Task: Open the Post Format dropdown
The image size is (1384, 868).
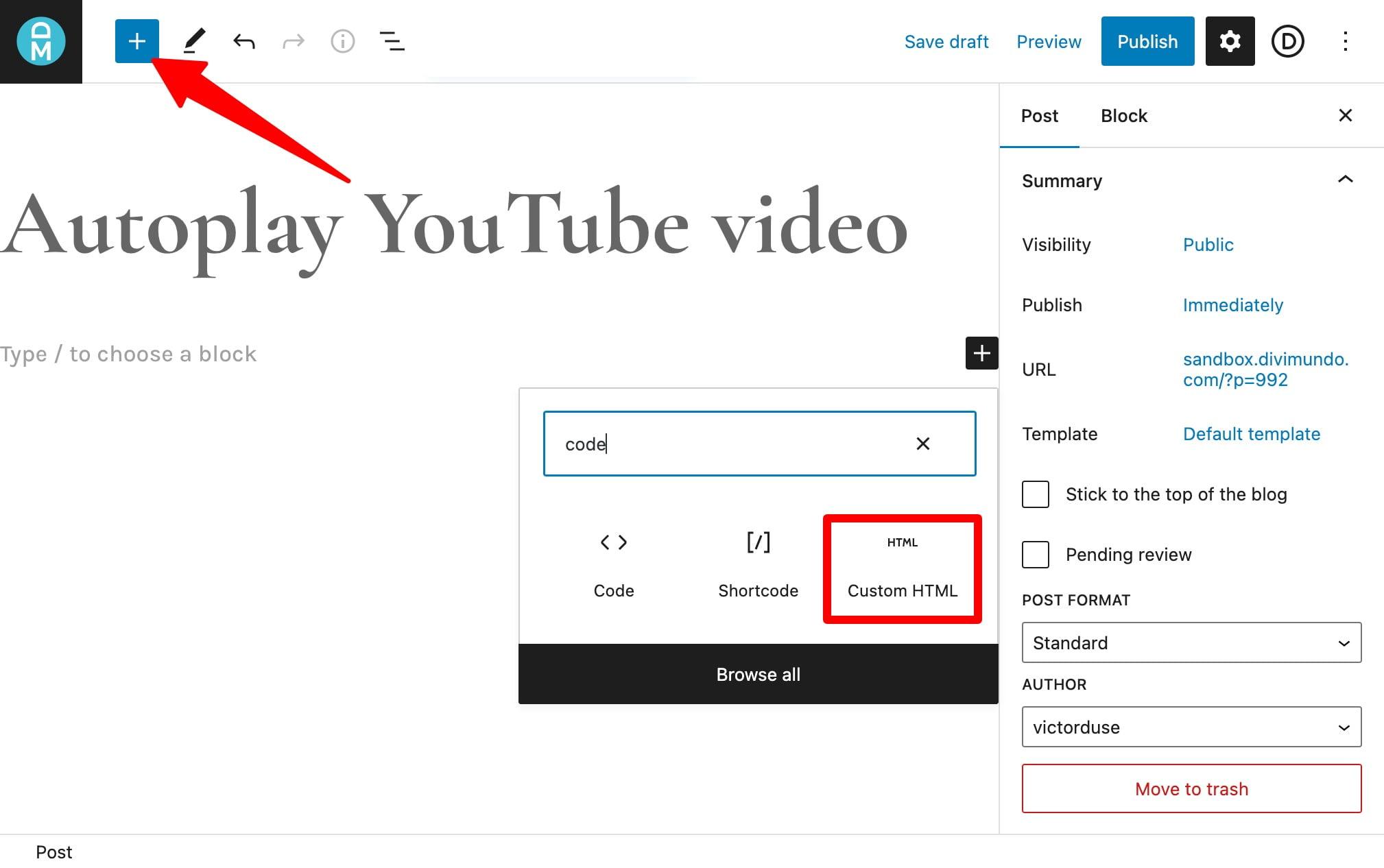Action: (1191, 642)
